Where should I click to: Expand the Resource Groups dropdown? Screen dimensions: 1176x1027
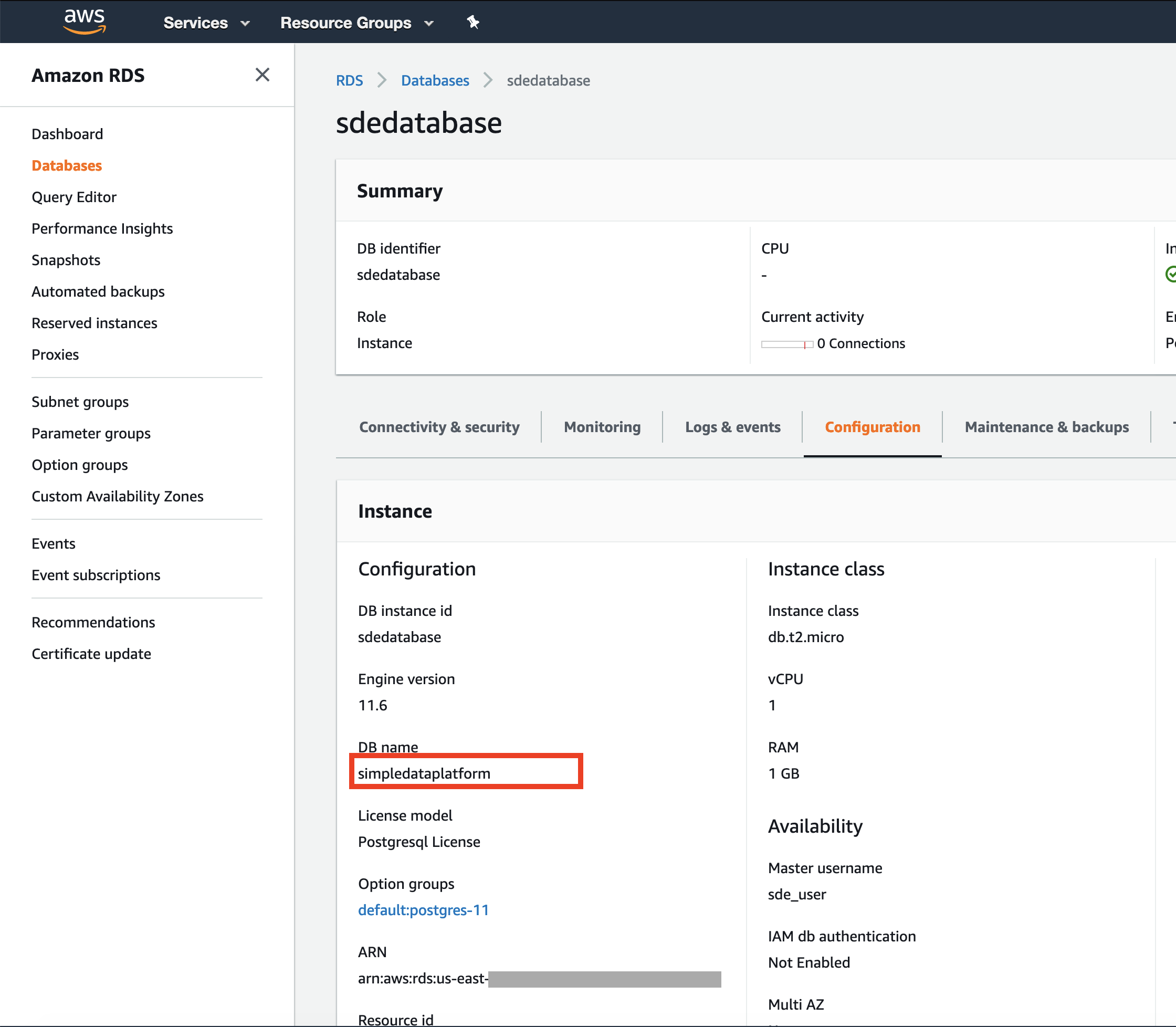pyautogui.click(x=357, y=23)
